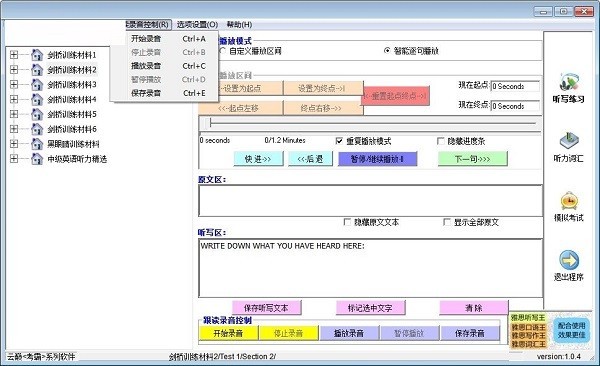Launch the 模拟考试 mock exam clock icon

[569, 201]
